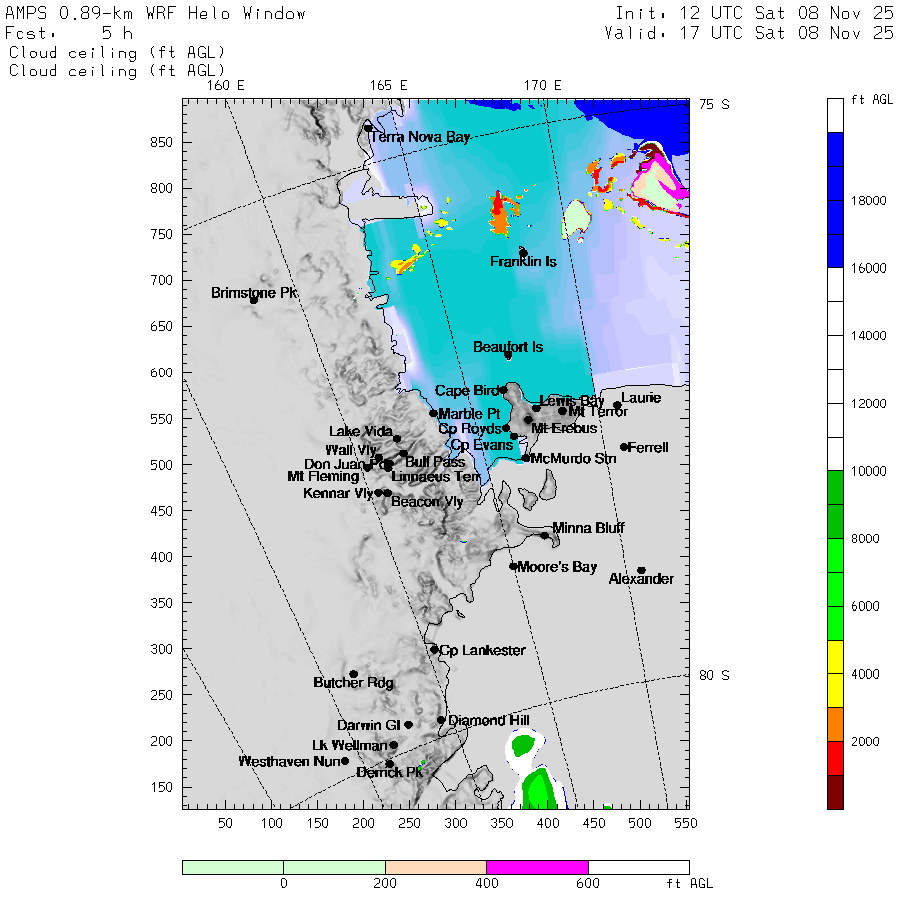Click the Diamond Hill station dot
The width and height of the screenshot is (900, 900).
click(441, 720)
